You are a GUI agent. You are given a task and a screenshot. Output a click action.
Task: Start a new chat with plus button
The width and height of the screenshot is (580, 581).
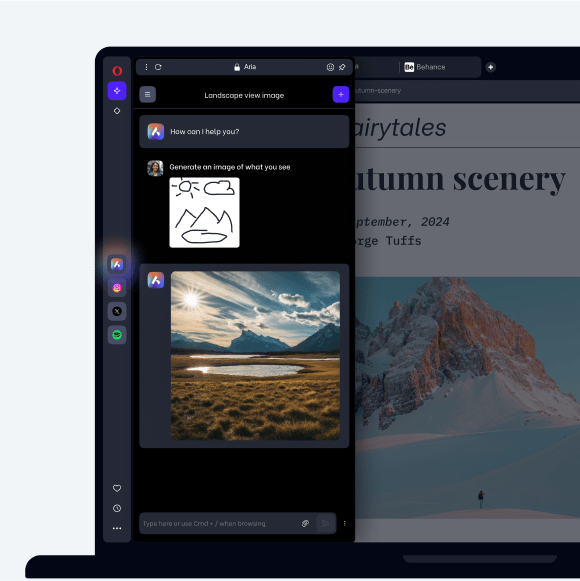pos(341,94)
